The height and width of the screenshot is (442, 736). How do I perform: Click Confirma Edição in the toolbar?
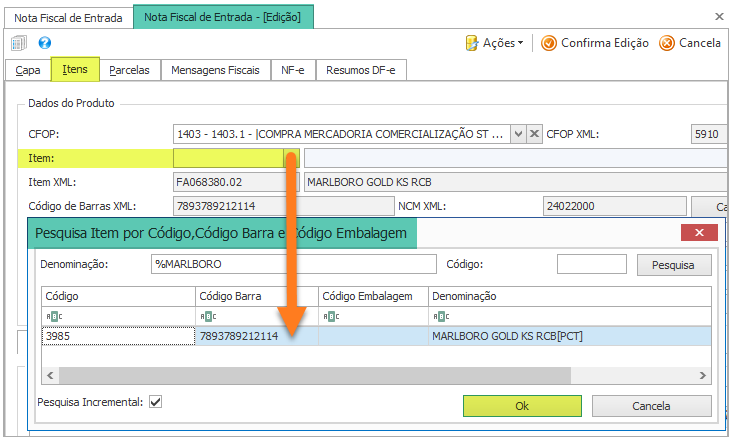(595, 43)
